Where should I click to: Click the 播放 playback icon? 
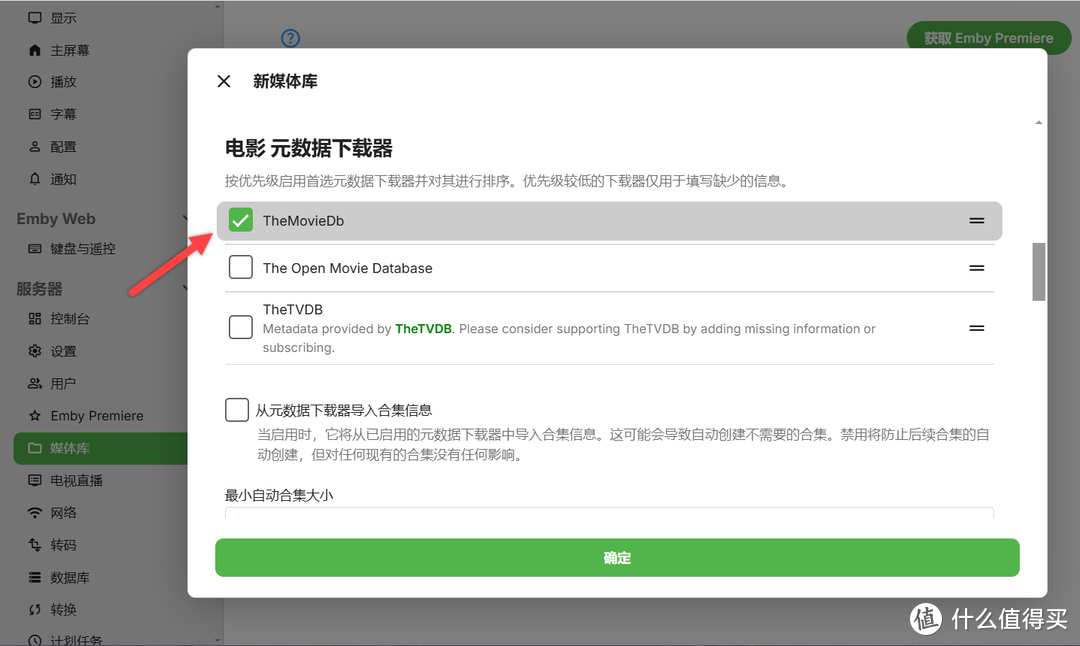coord(34,82)
